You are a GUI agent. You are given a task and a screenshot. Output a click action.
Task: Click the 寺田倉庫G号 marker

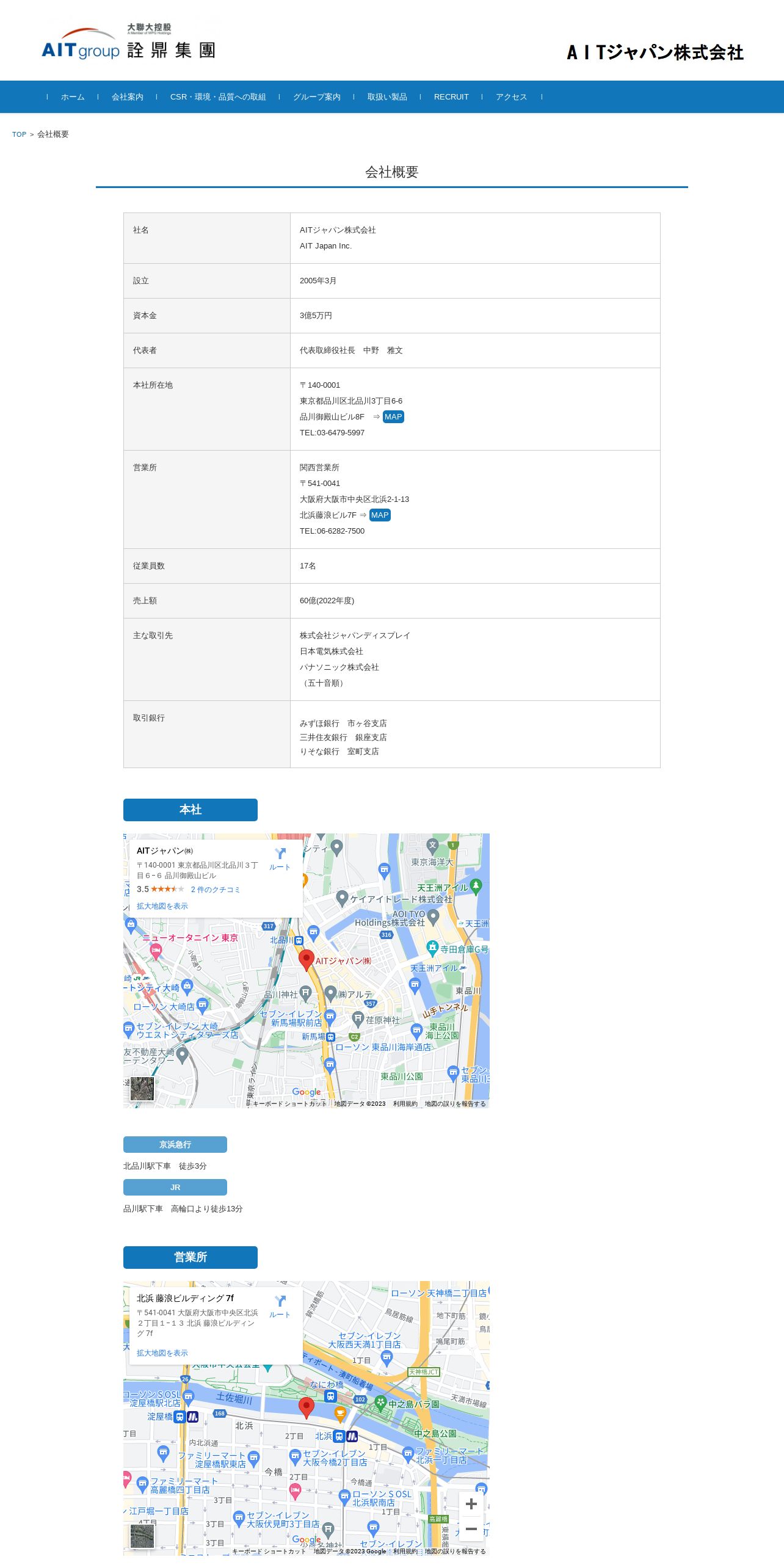[433, 948]
